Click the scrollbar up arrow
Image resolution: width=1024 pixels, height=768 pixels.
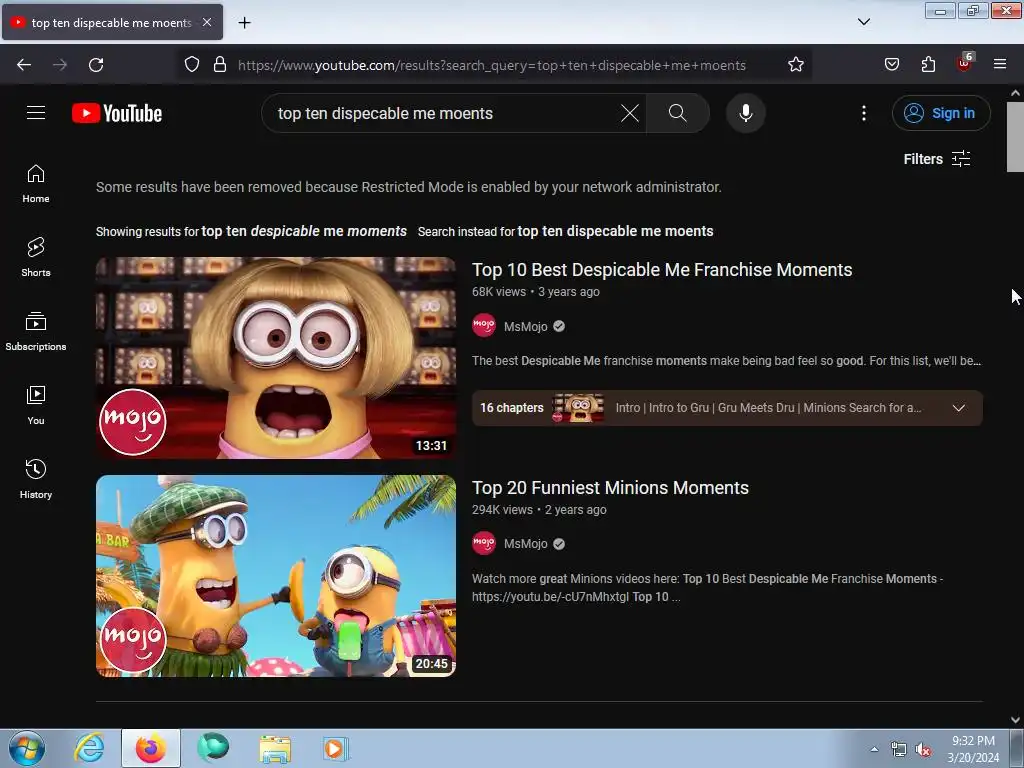tap(1015, 93)
